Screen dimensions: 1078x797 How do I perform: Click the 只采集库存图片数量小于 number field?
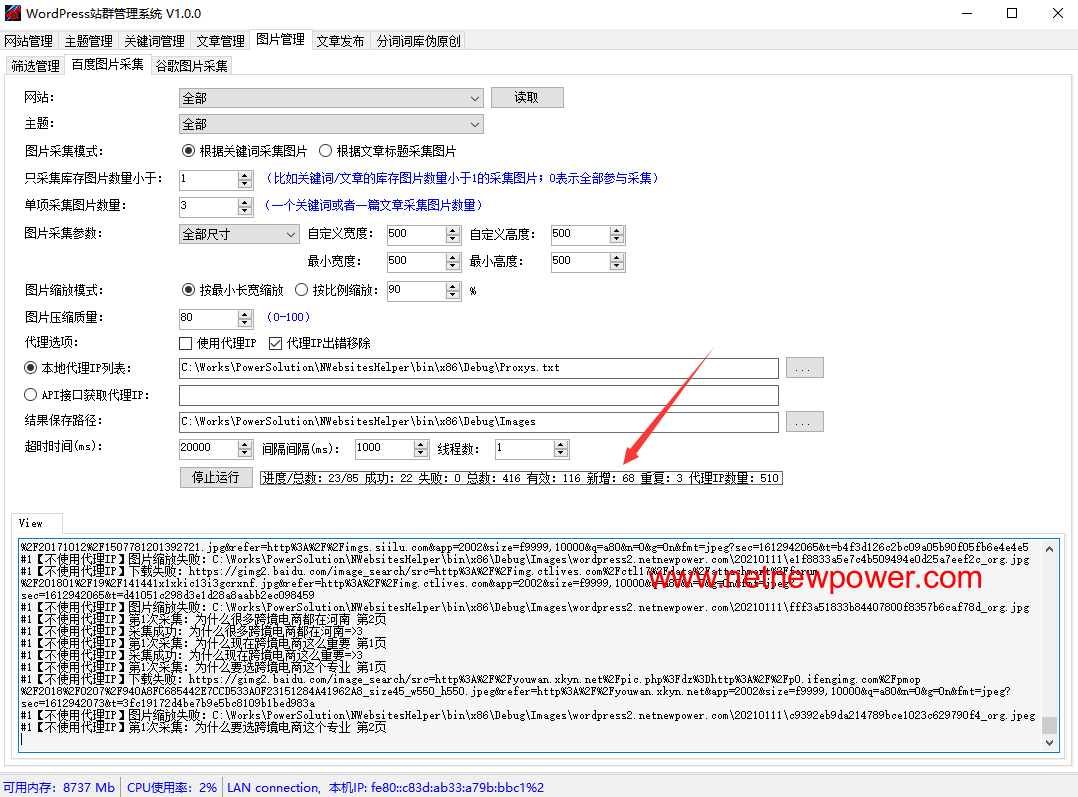coord(208,179)
